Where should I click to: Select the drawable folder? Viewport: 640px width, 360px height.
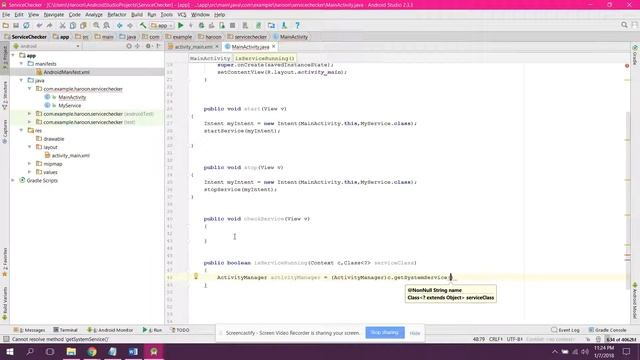[53, 139]
